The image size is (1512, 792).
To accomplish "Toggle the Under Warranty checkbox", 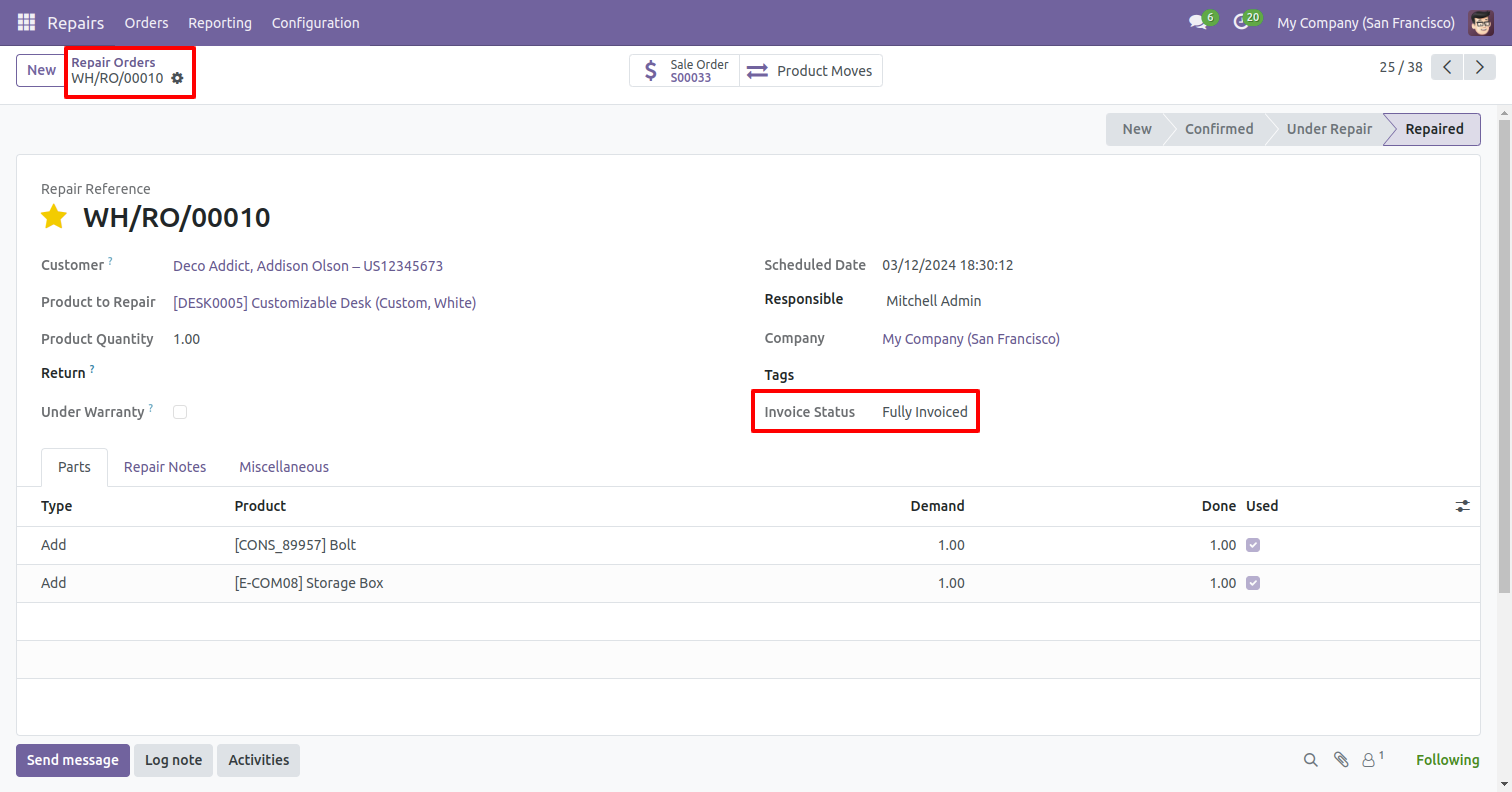I will pos(180,412).
